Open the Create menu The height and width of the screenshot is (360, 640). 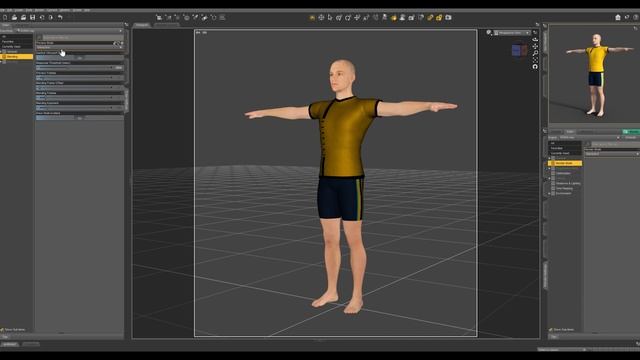(19, 10)
